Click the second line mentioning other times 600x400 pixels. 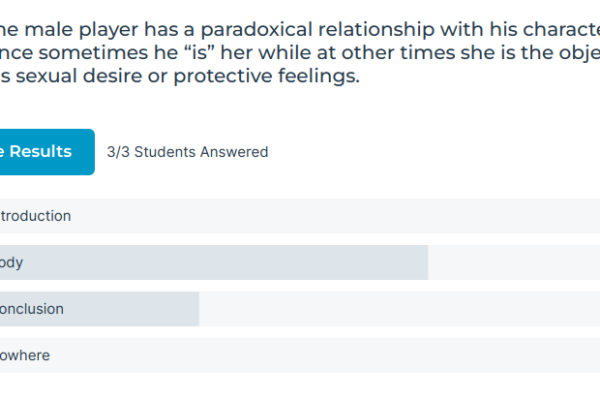300,53
